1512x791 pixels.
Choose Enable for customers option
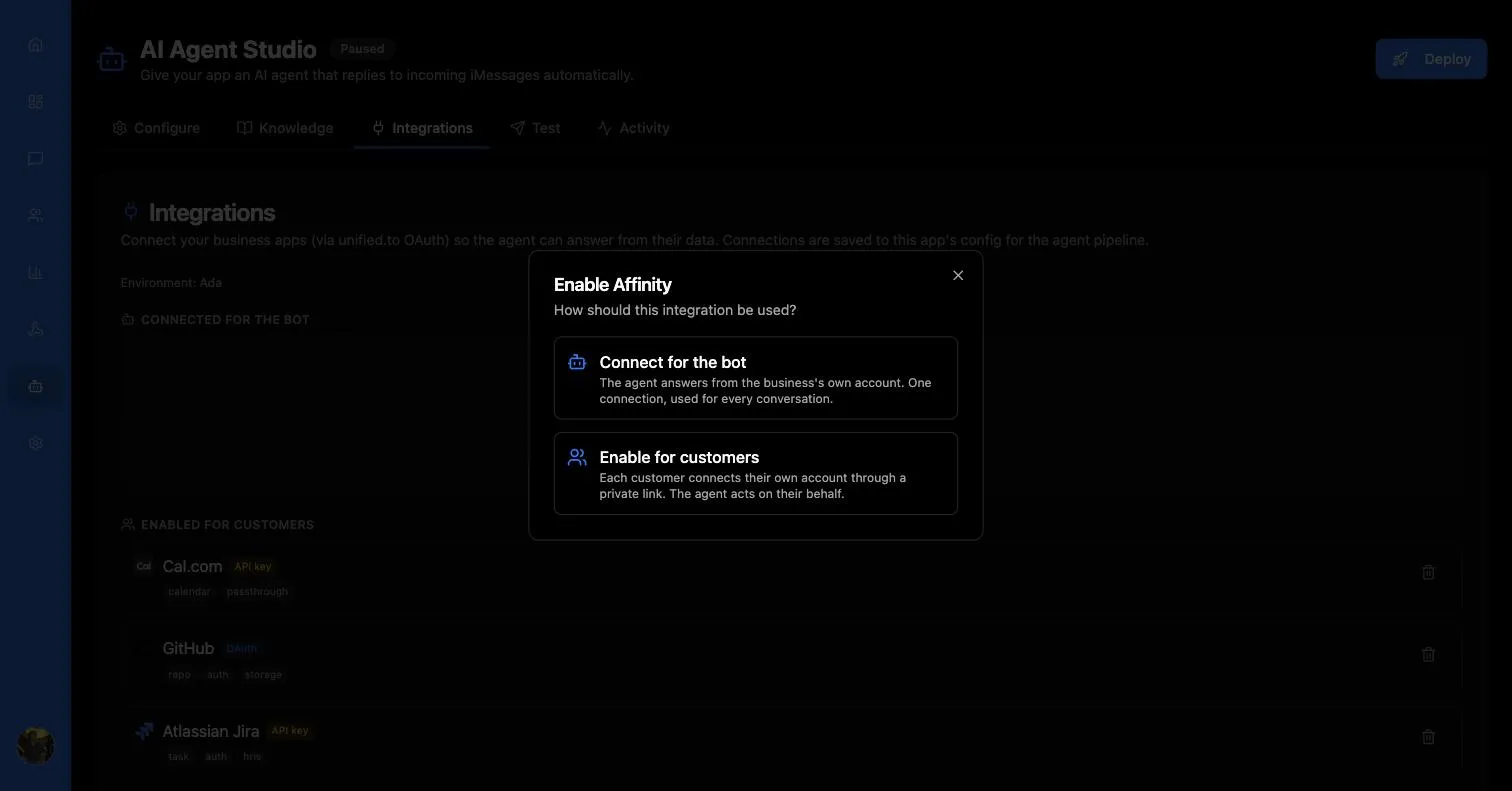(x=756, y=474)
